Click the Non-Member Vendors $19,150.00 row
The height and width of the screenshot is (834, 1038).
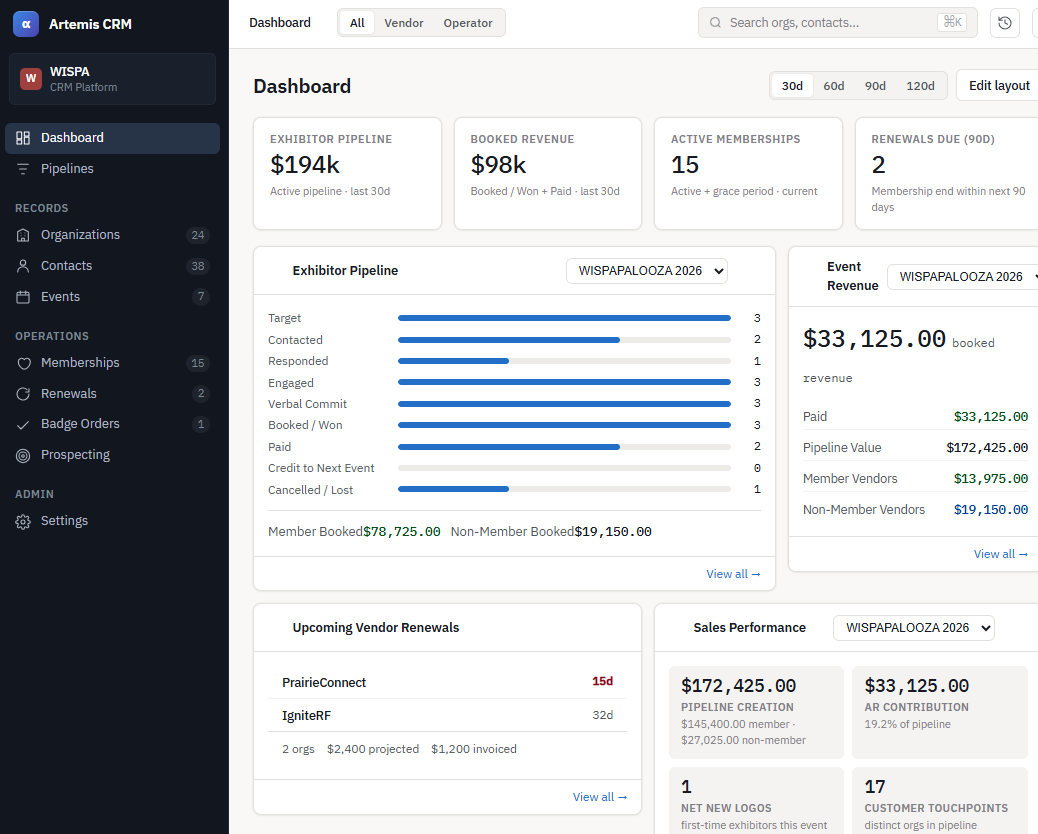(x=915, y=510)
